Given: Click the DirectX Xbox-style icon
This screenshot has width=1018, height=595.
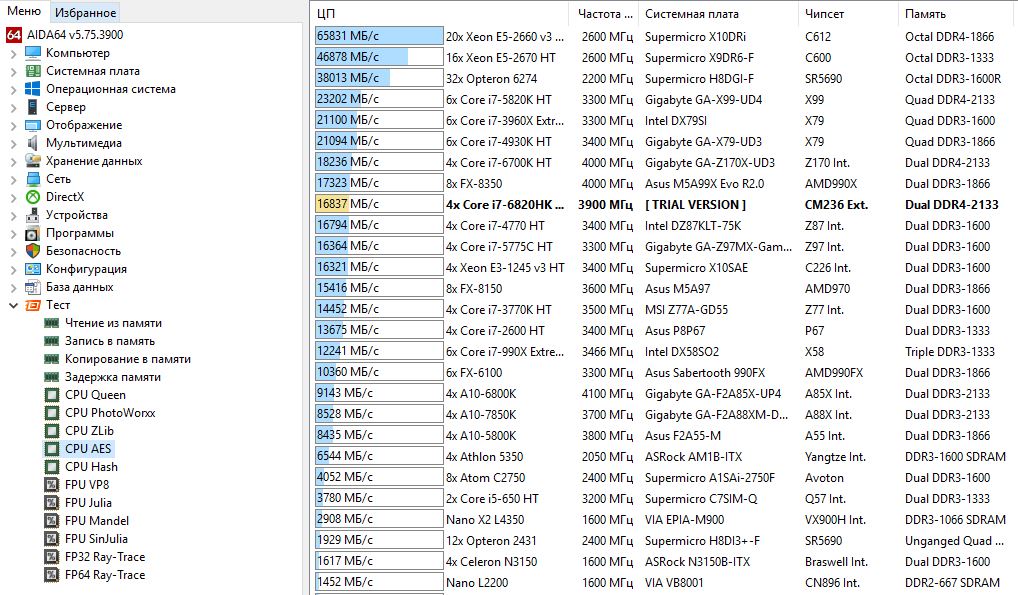Looking at the screenshot, I should tap(32, 197).
